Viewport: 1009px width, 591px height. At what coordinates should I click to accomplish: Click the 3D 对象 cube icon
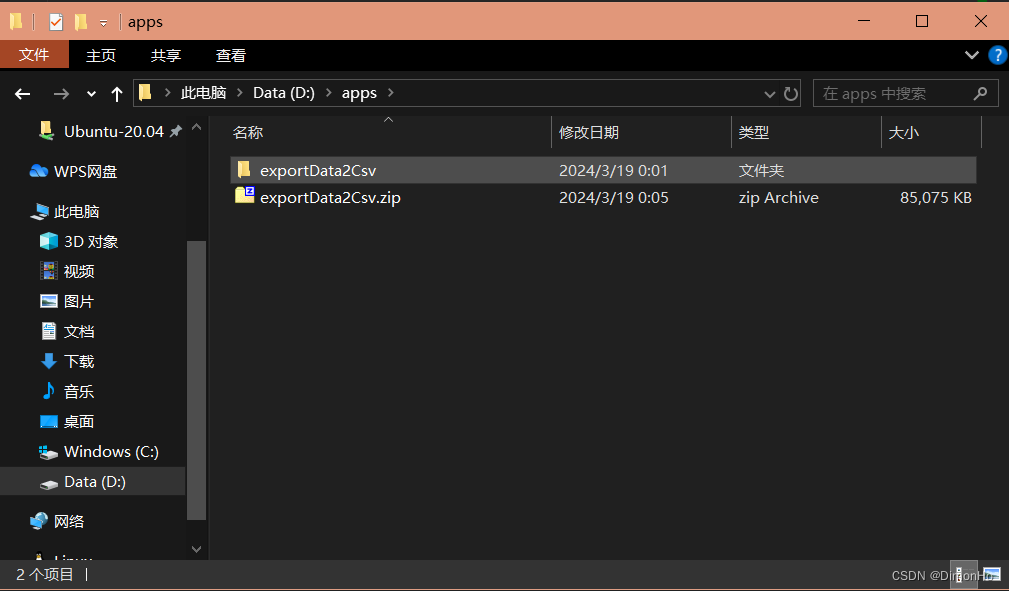(49, 241)
